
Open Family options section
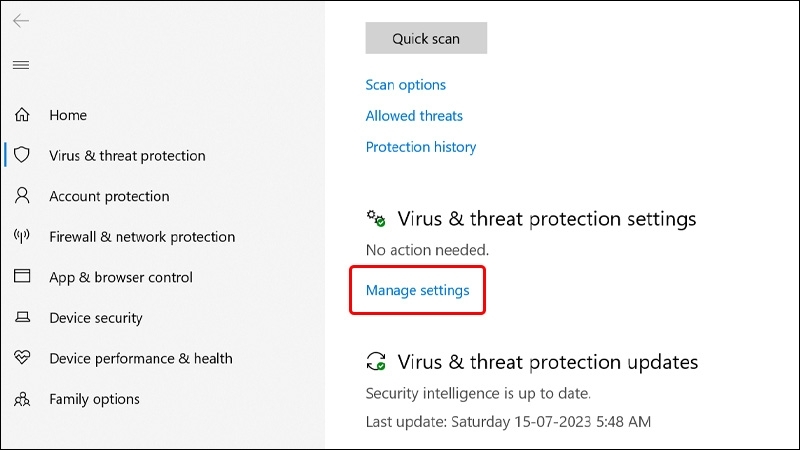pos(94,399)
